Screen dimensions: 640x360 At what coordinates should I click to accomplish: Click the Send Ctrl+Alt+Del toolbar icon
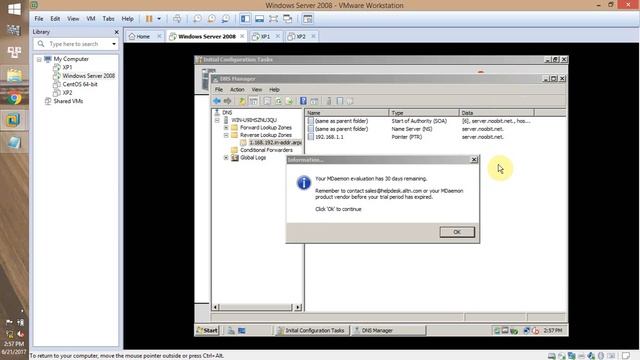(177, 19)
